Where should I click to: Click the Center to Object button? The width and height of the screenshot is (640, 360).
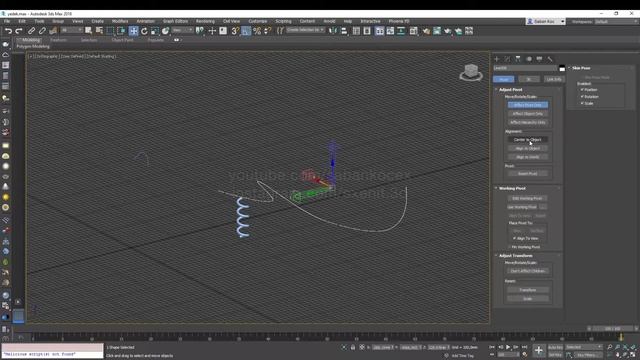[528, 140]
